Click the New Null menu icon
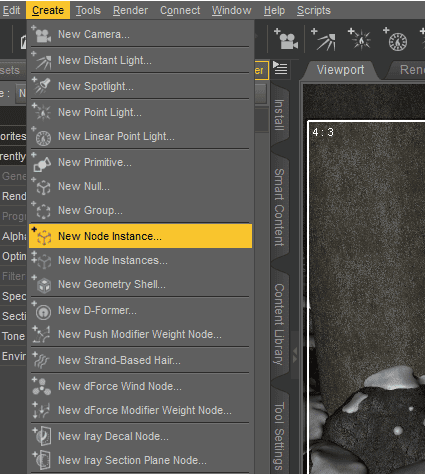425x474 pixels. (x=41, y=186)
